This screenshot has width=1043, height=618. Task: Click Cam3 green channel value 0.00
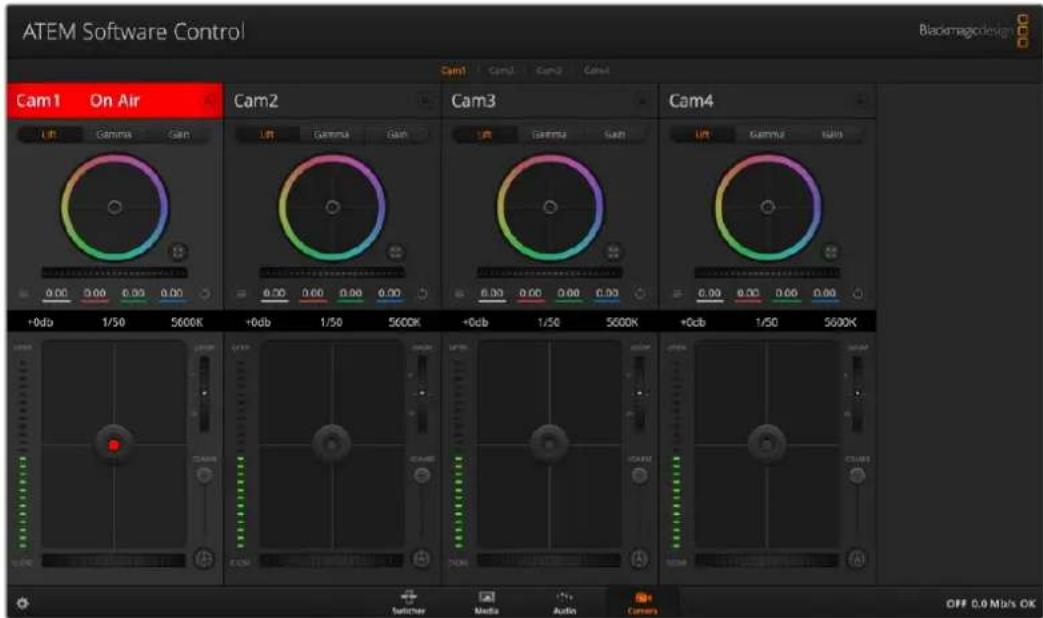[x=568, y=294]
